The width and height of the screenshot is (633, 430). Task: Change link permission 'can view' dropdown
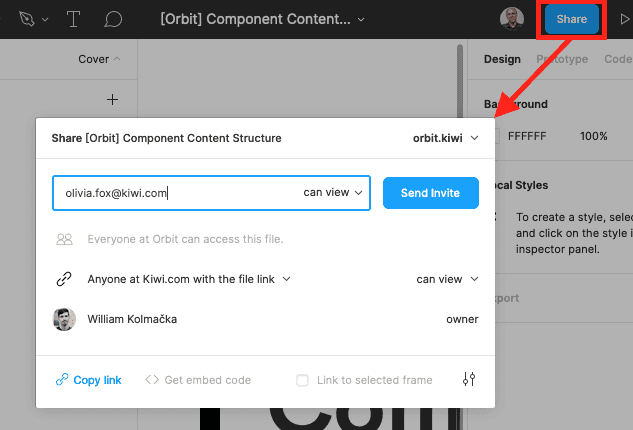point(447,279)
